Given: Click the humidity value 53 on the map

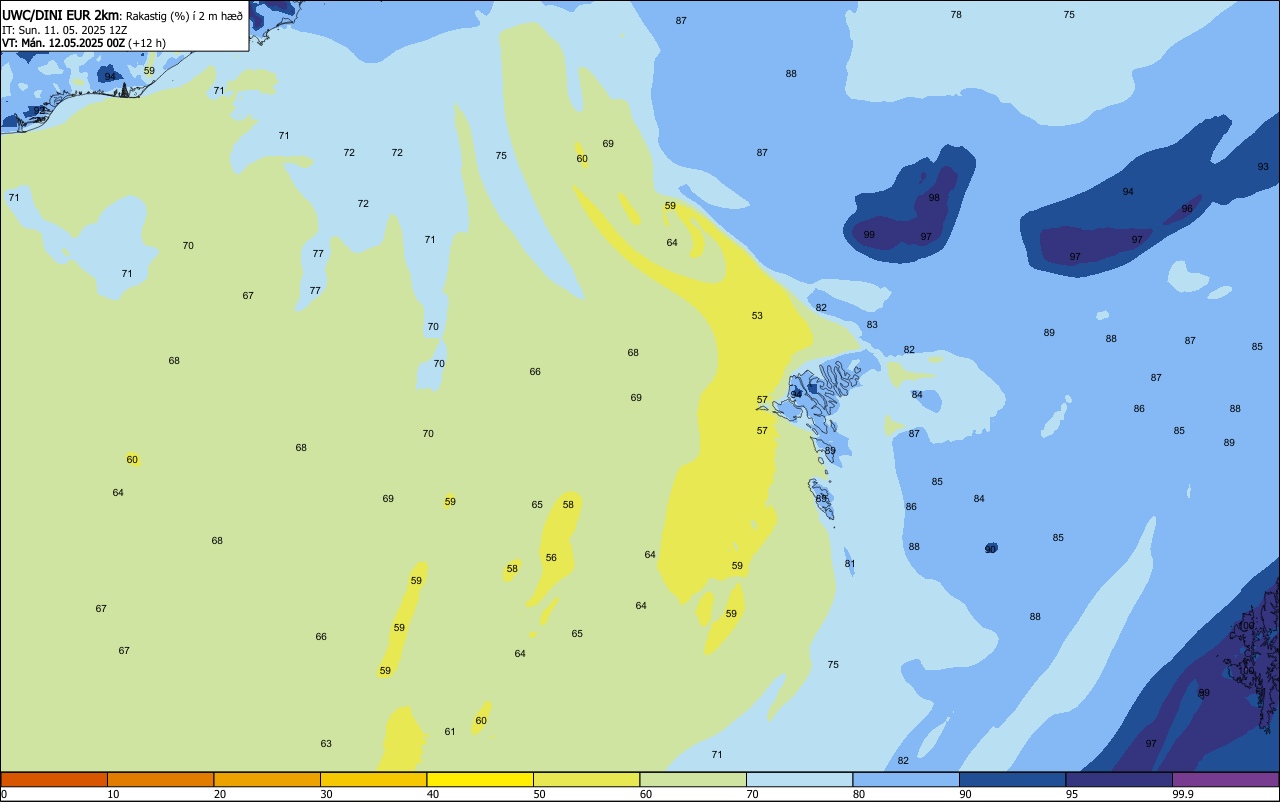Looking at the screenshot, I should tap(757, 316).
